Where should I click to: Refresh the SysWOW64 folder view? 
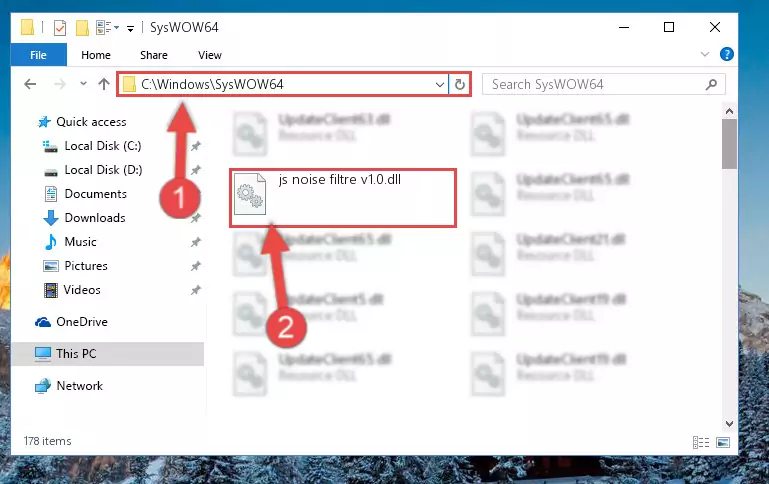460,85
